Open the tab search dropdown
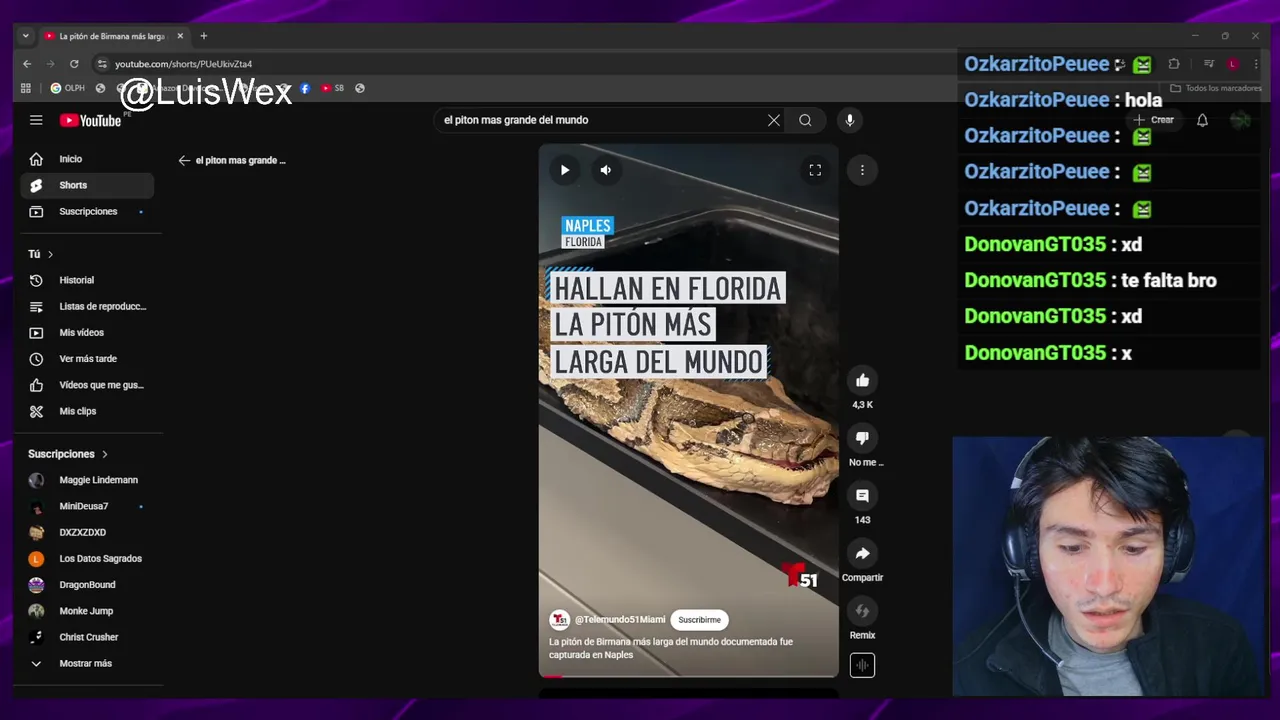This screenshot has width=1280, height=720. [26, 36]
